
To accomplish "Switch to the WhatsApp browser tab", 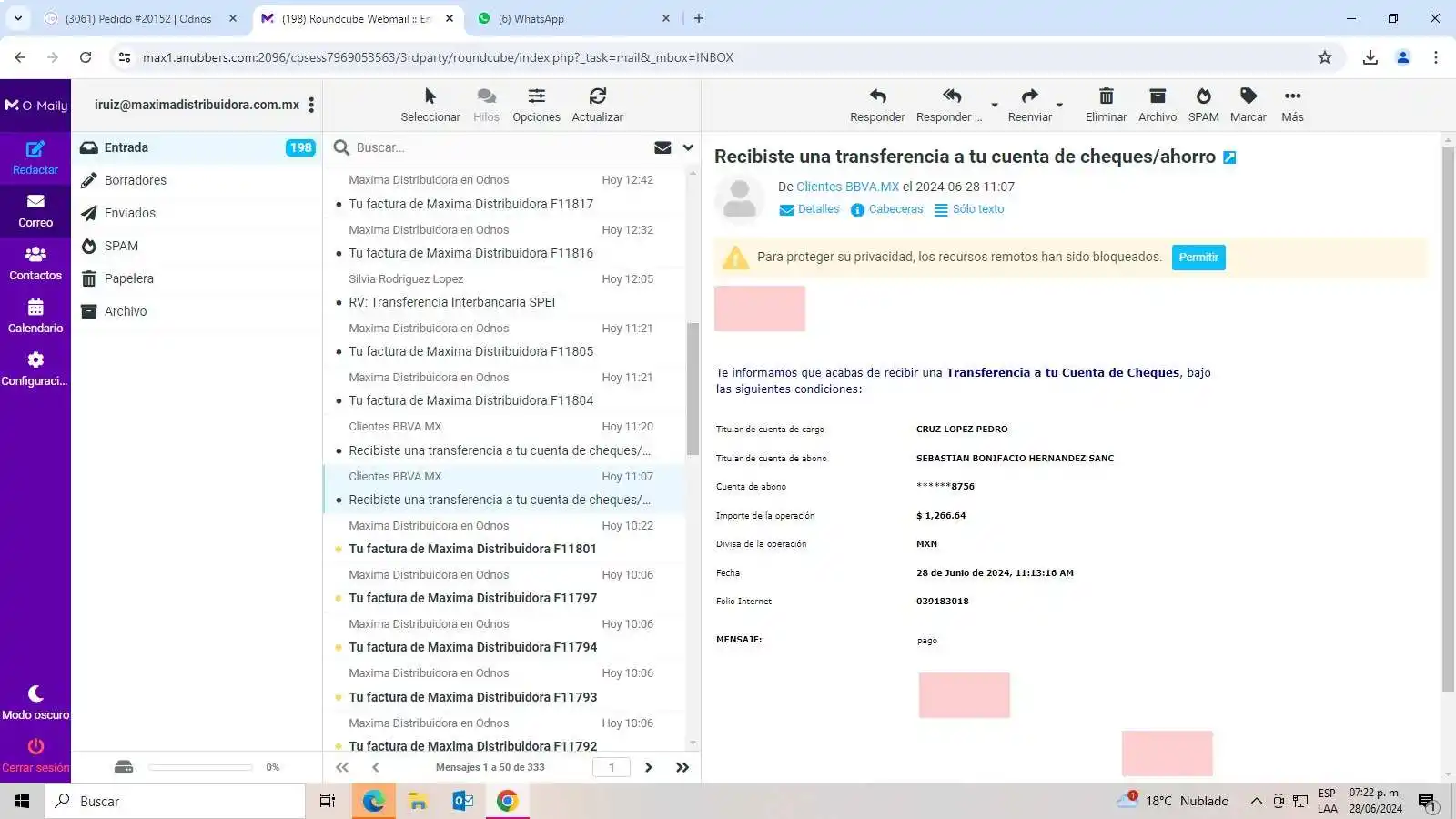I will coord(573,18).
